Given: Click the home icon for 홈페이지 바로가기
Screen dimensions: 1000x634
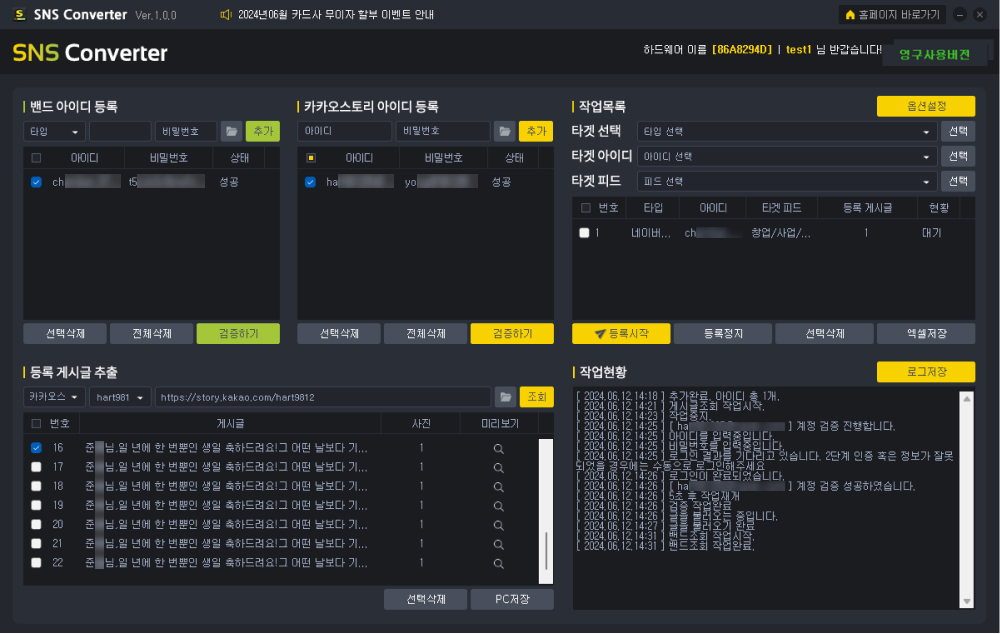Looking at the screenshot, I should coord(849,15).
